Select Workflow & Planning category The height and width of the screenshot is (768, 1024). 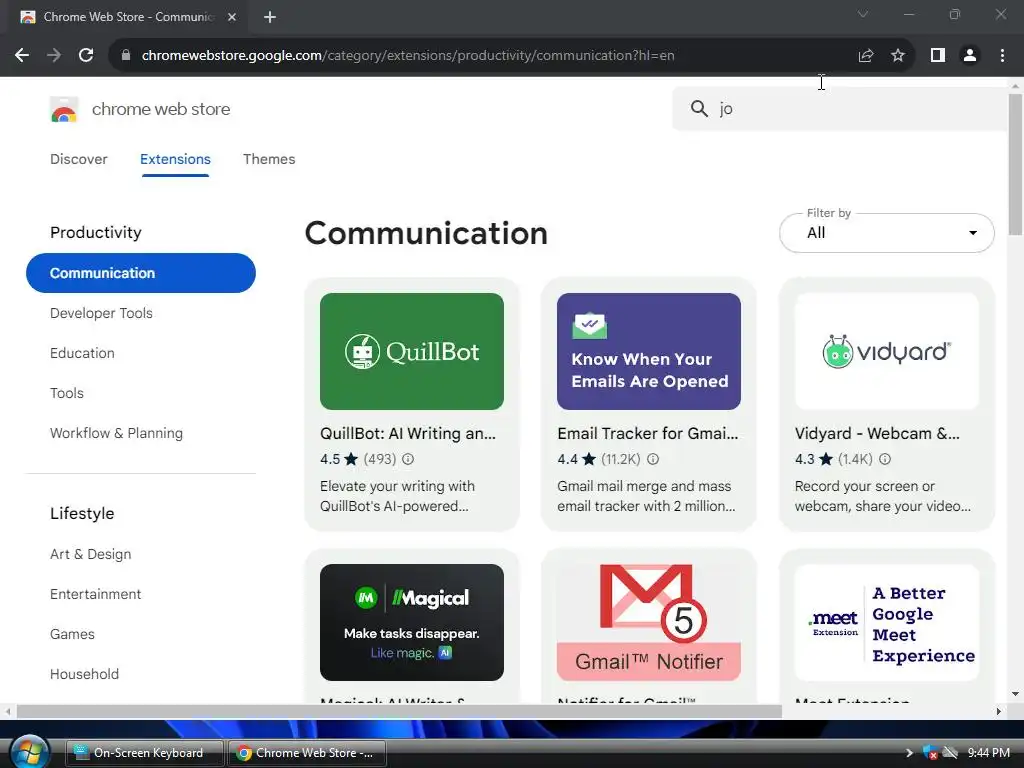(x=116, y=434)
